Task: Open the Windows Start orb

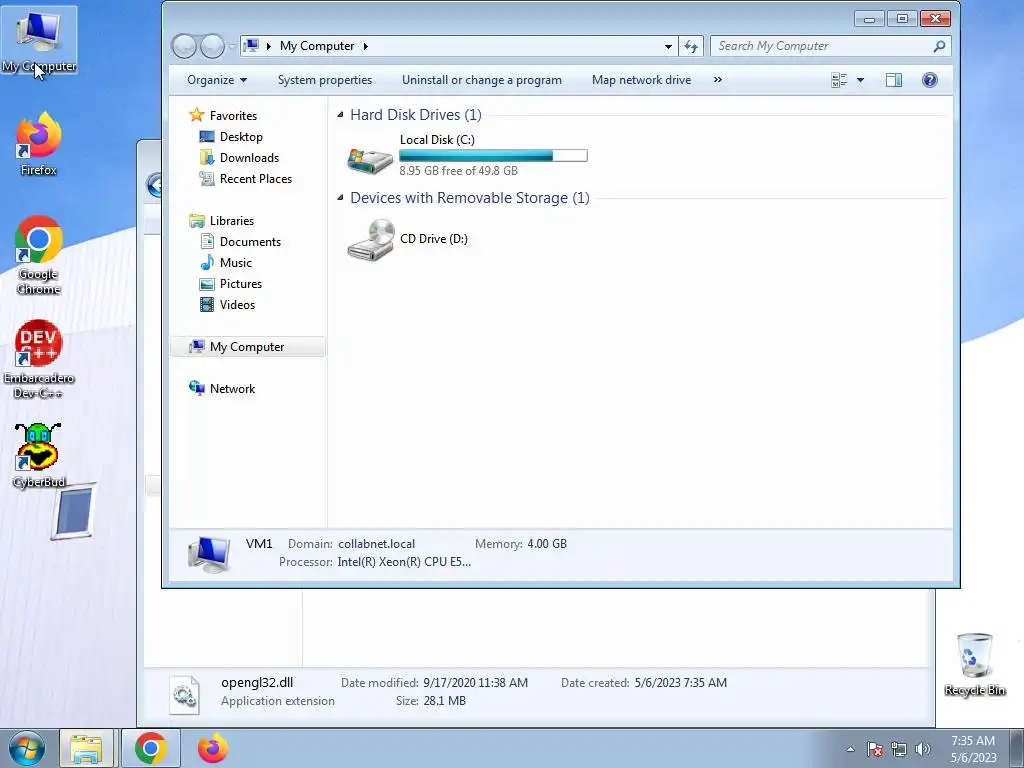Action: point(27,748)
